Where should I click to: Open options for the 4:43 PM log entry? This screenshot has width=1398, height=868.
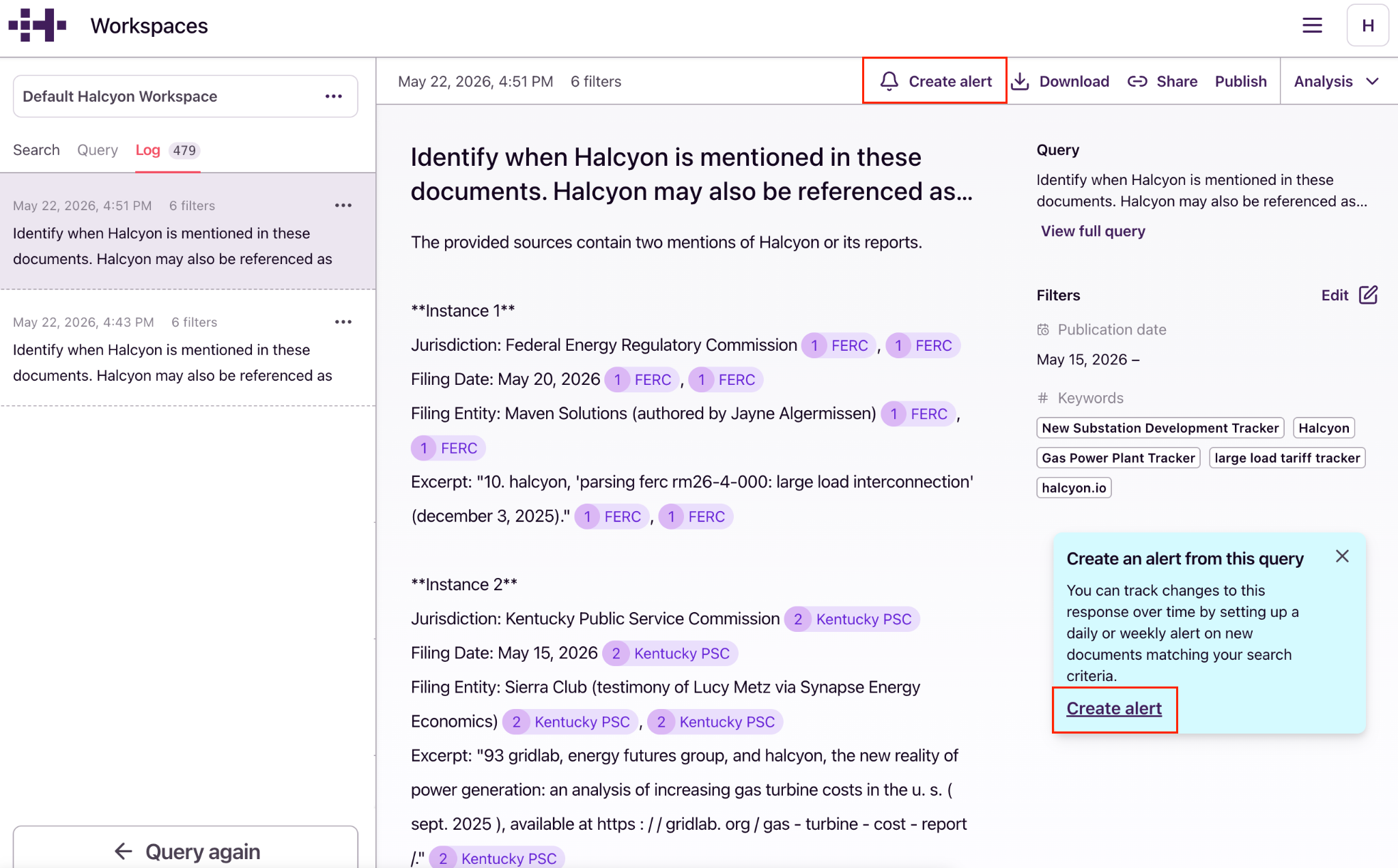343,322
